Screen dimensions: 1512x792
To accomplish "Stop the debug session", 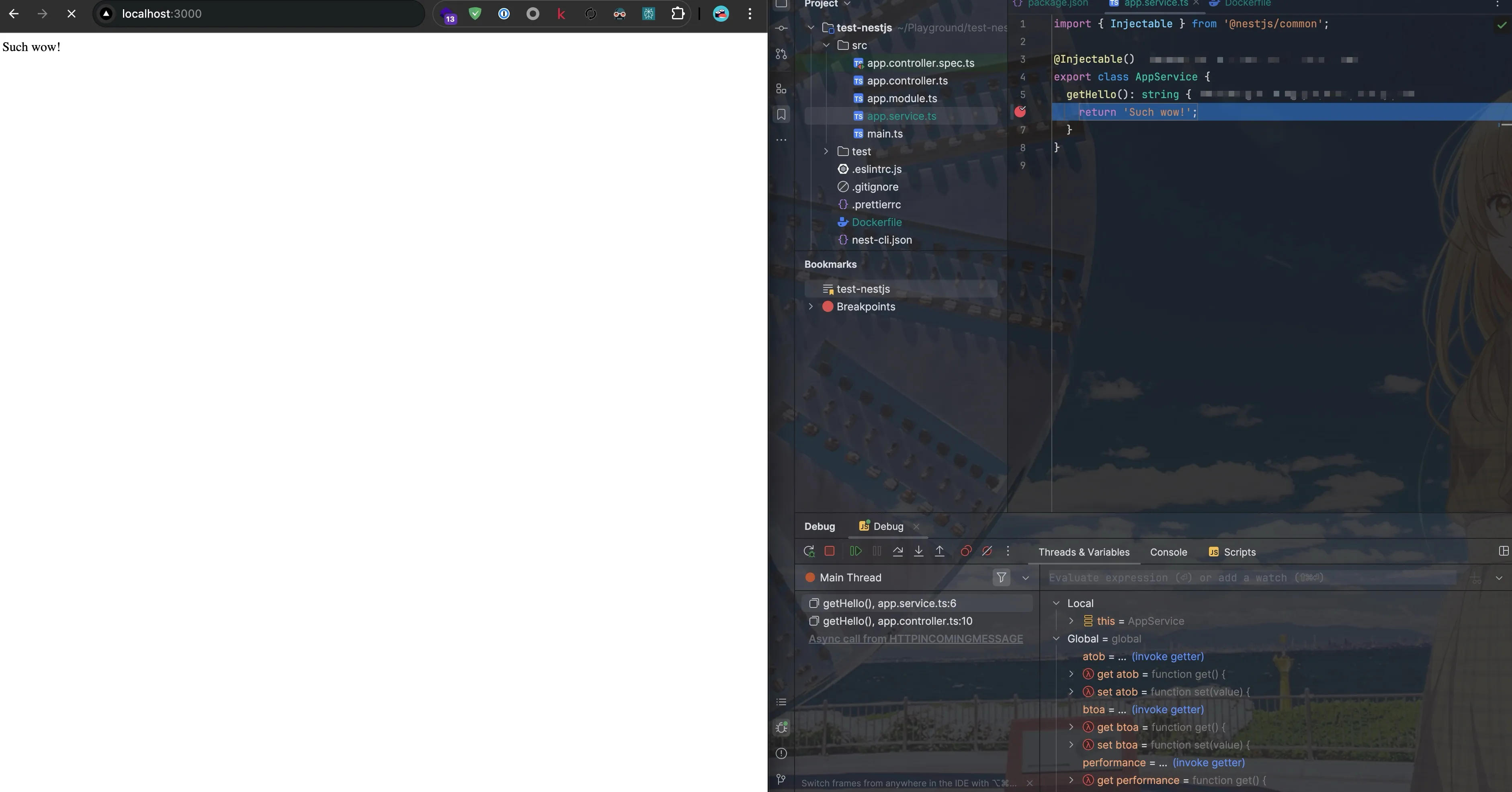I will pos(830,551).
